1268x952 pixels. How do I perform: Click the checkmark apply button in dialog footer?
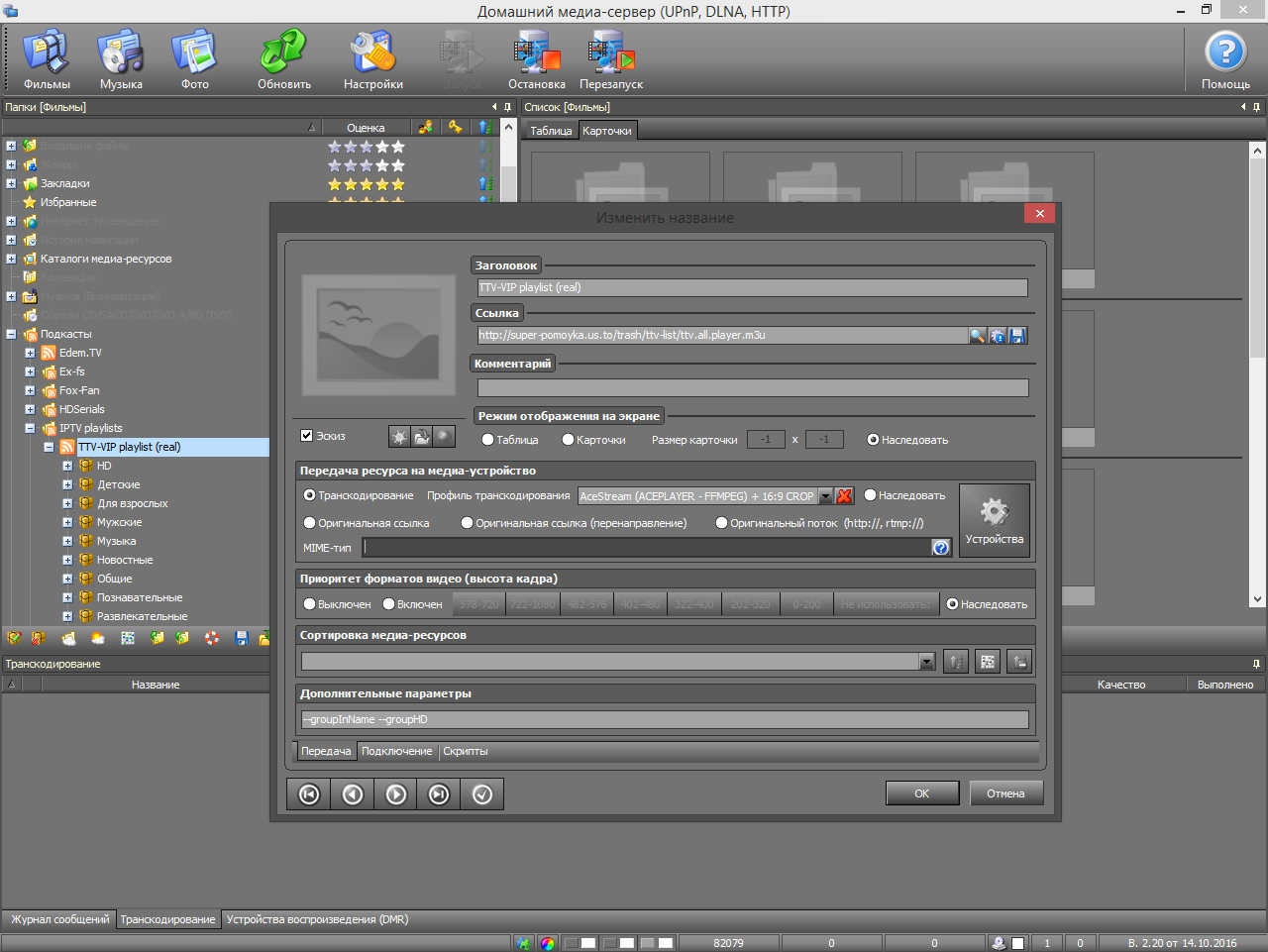click(x=482, y=794)
